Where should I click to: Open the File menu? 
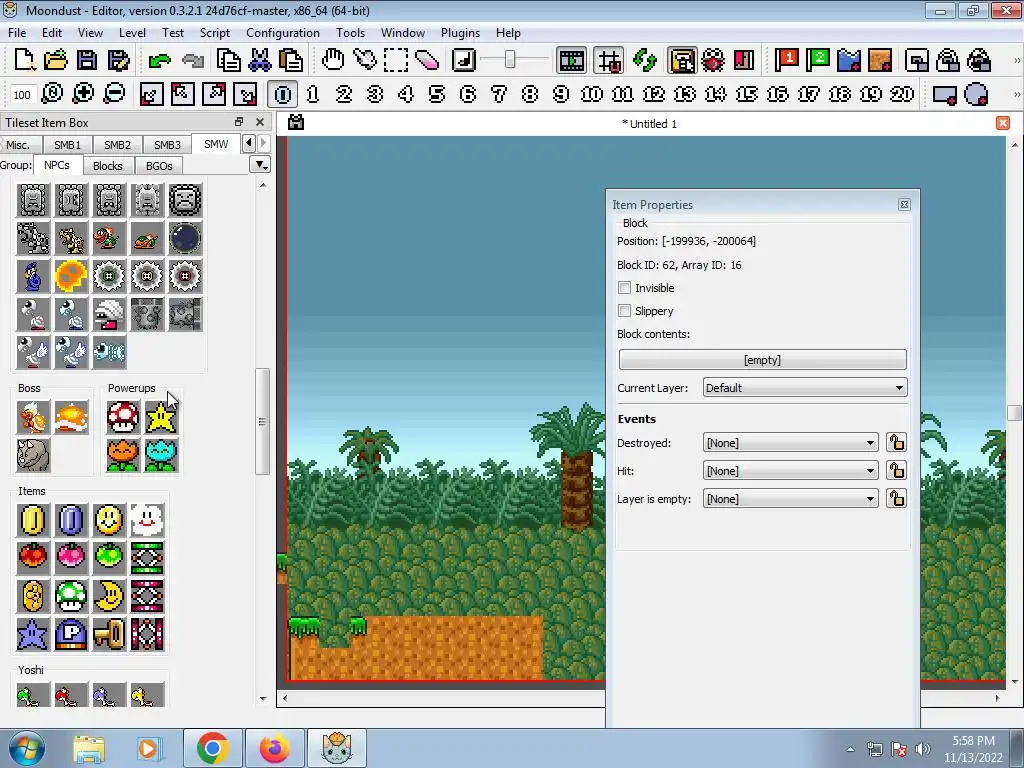[17, 33]
